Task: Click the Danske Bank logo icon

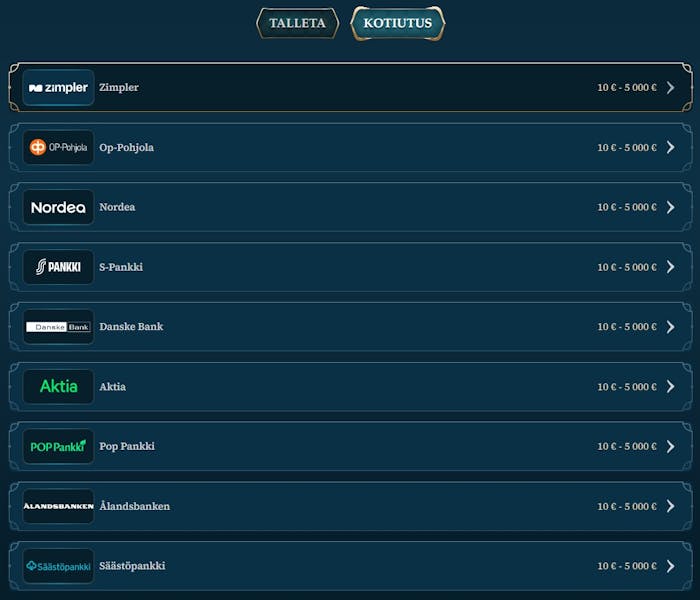Action: tap(58, 327)
